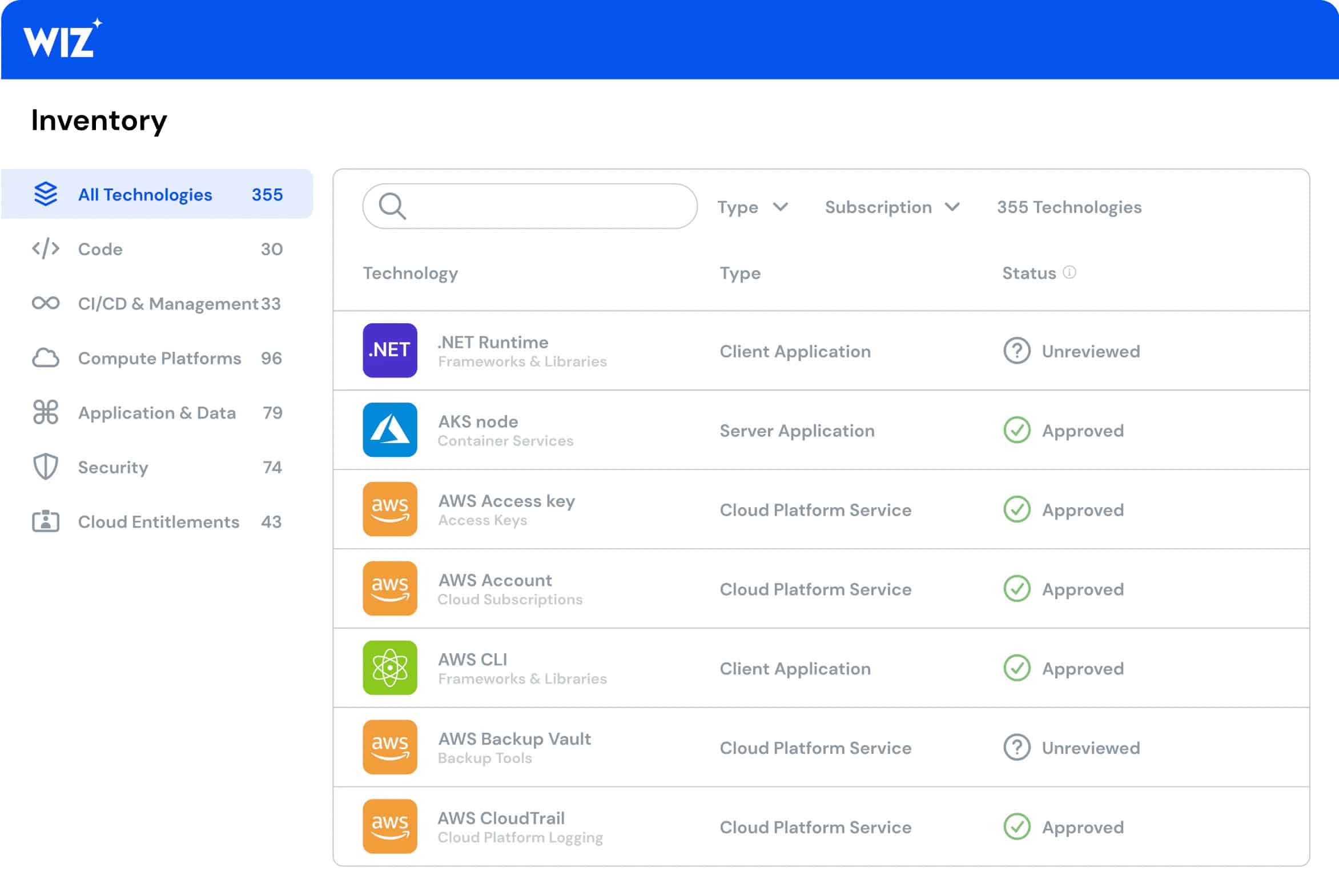Click inside the technology search field

coord(529,206)
